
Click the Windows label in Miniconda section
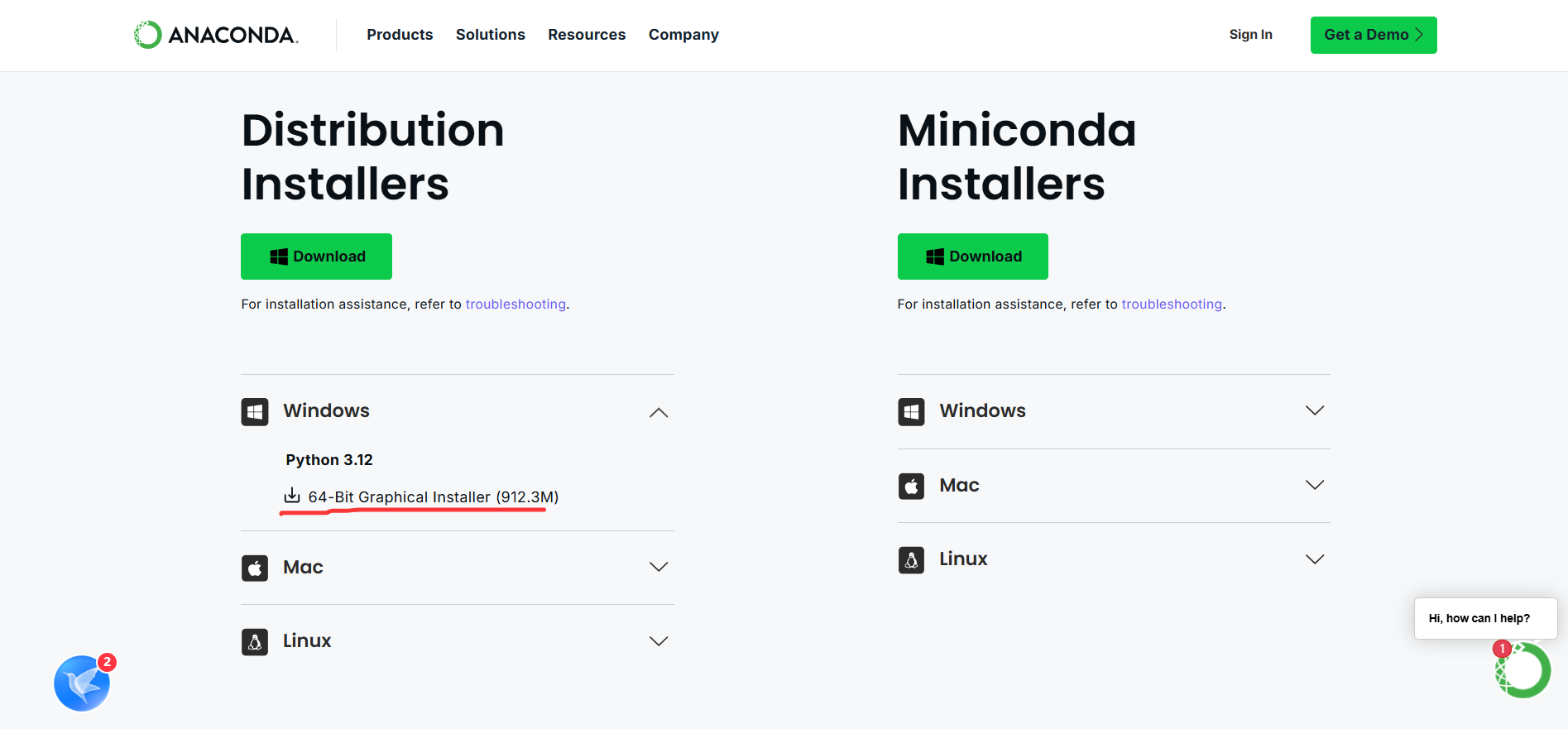click(982, 411)
